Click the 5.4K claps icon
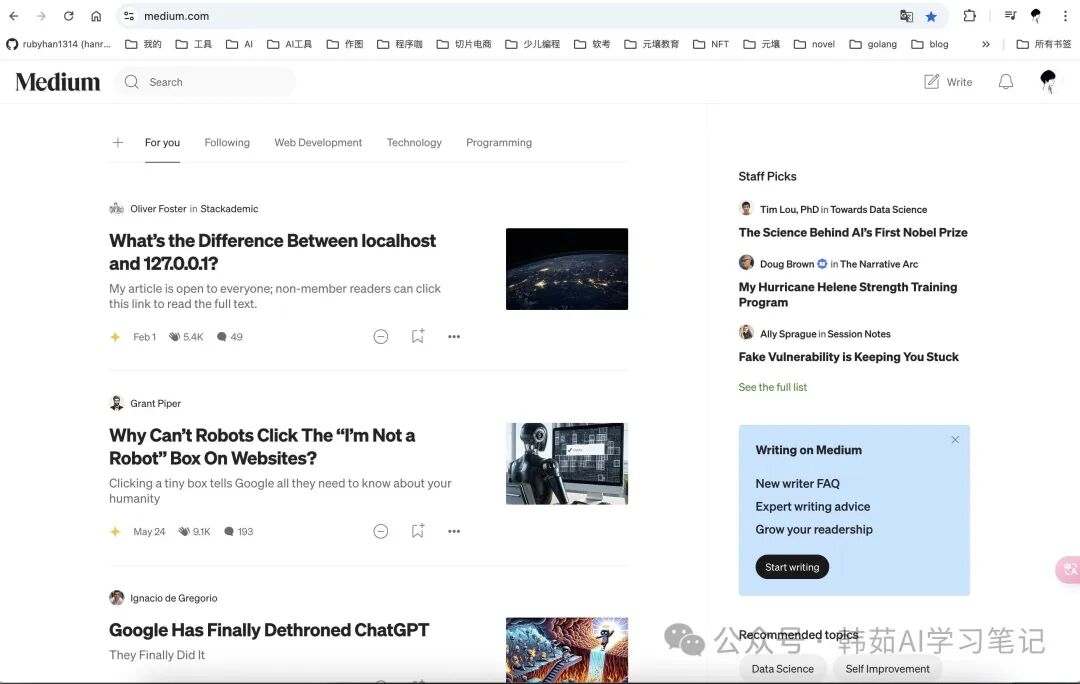Screen dimensions: 1080x684 tap(175, 337)
